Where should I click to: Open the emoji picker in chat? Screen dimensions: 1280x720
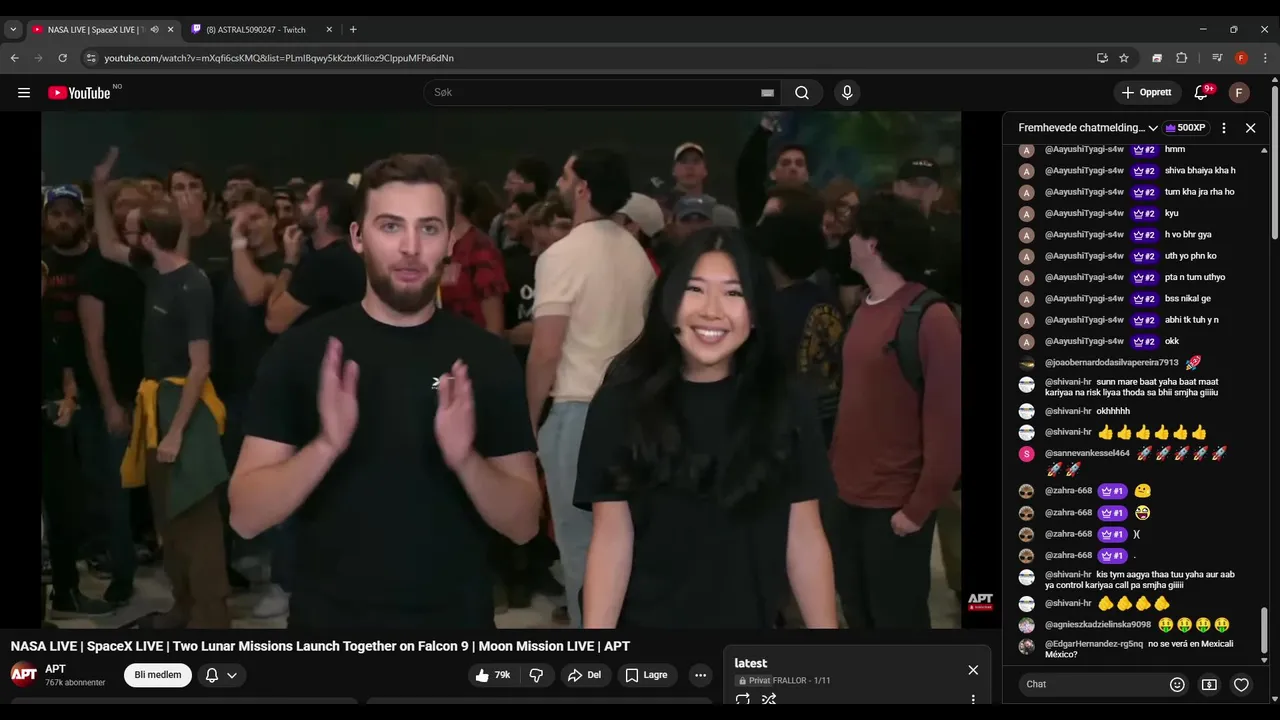tap(1177, 685)
